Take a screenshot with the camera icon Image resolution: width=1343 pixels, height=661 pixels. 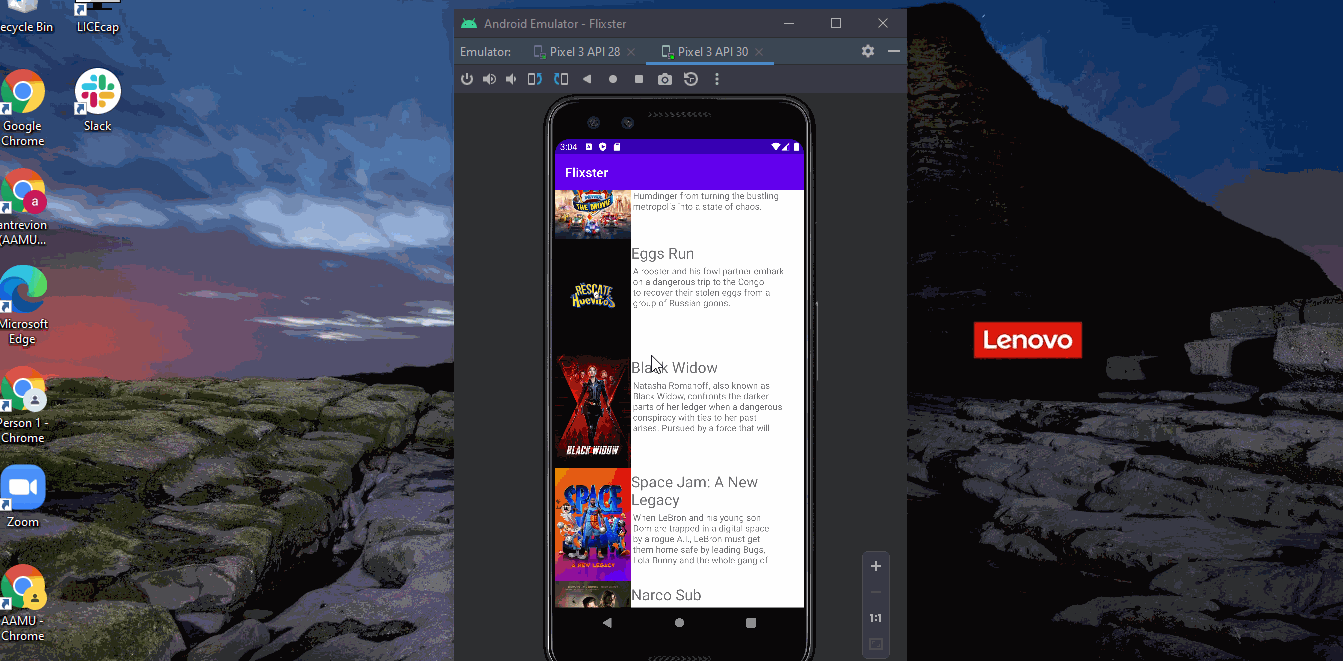click(664, 79)
